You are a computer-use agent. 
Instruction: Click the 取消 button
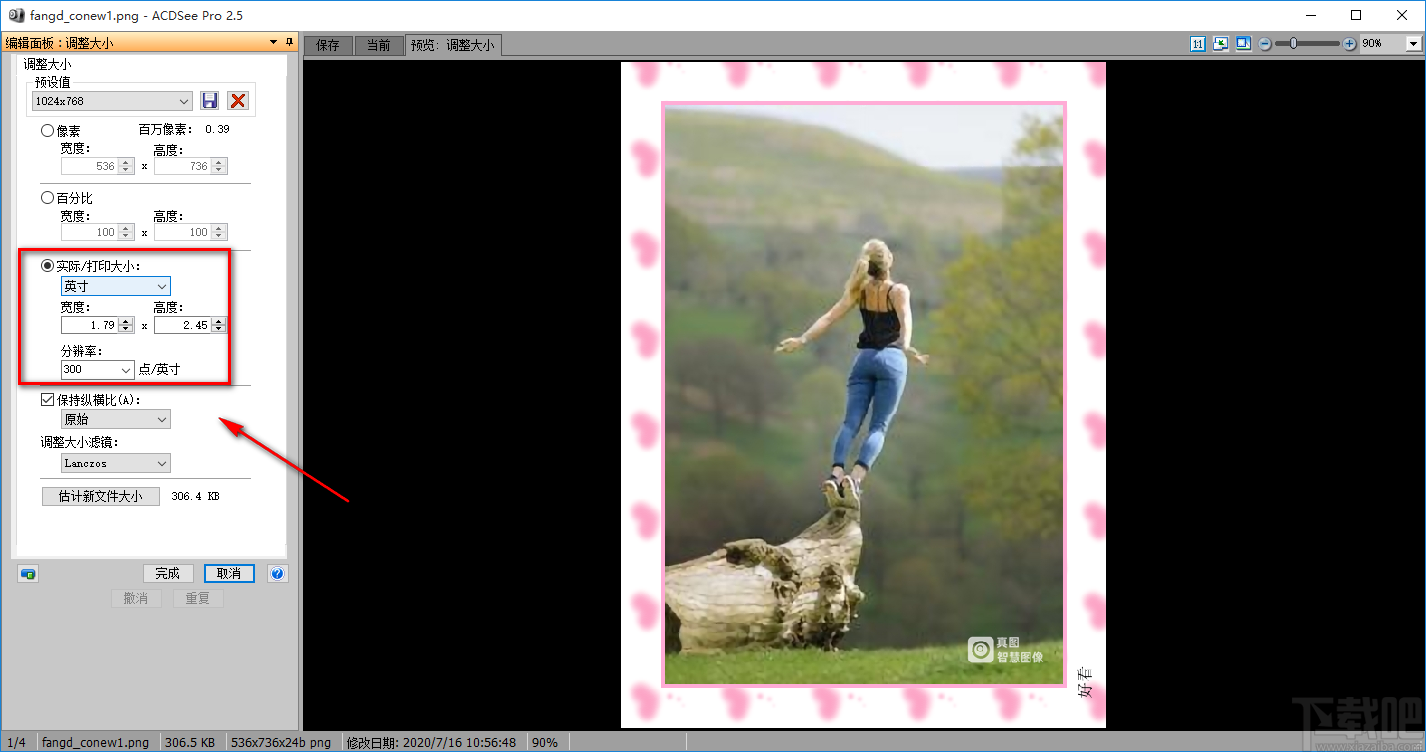229,574
